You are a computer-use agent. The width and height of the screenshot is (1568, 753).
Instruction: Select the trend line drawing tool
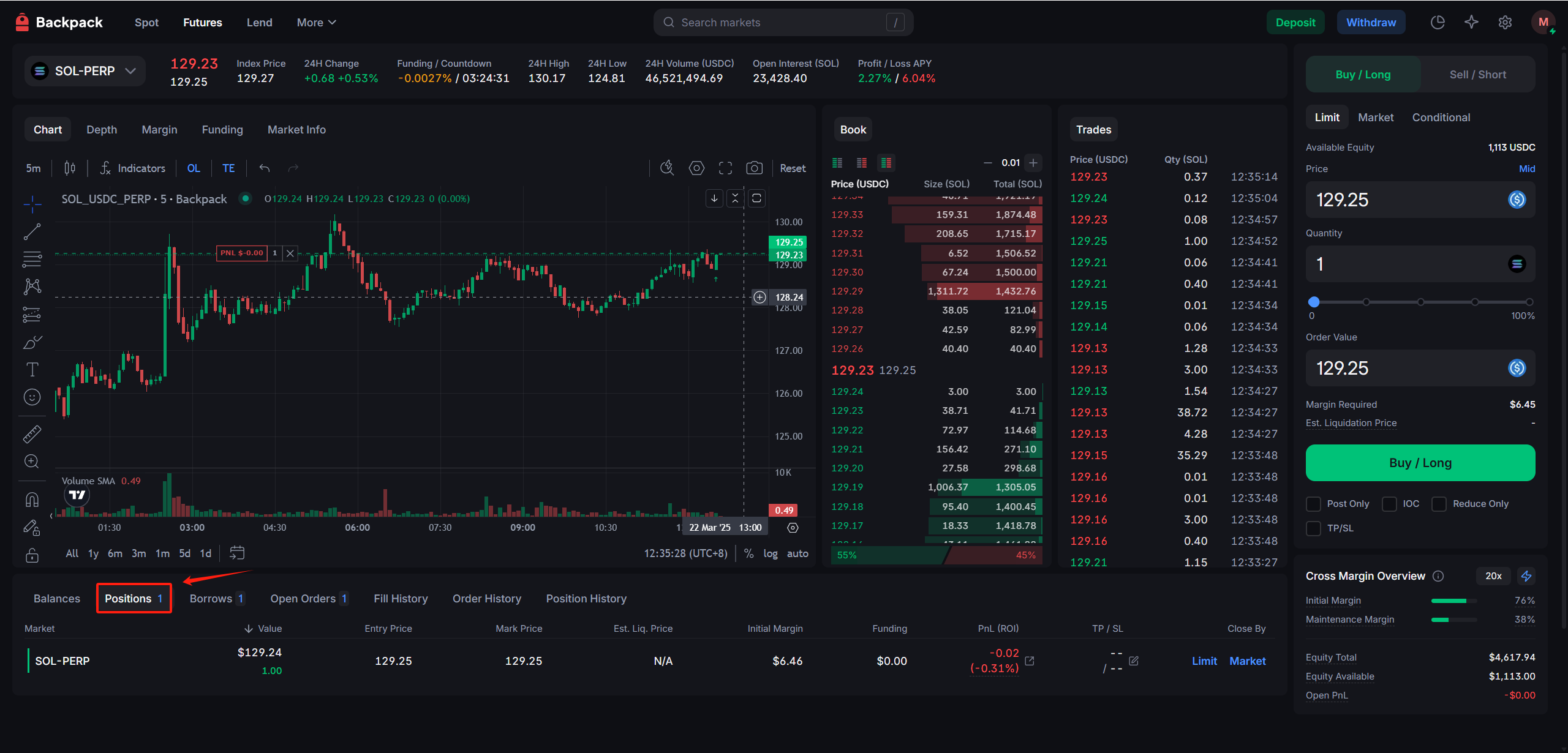(x=32, y=231)
